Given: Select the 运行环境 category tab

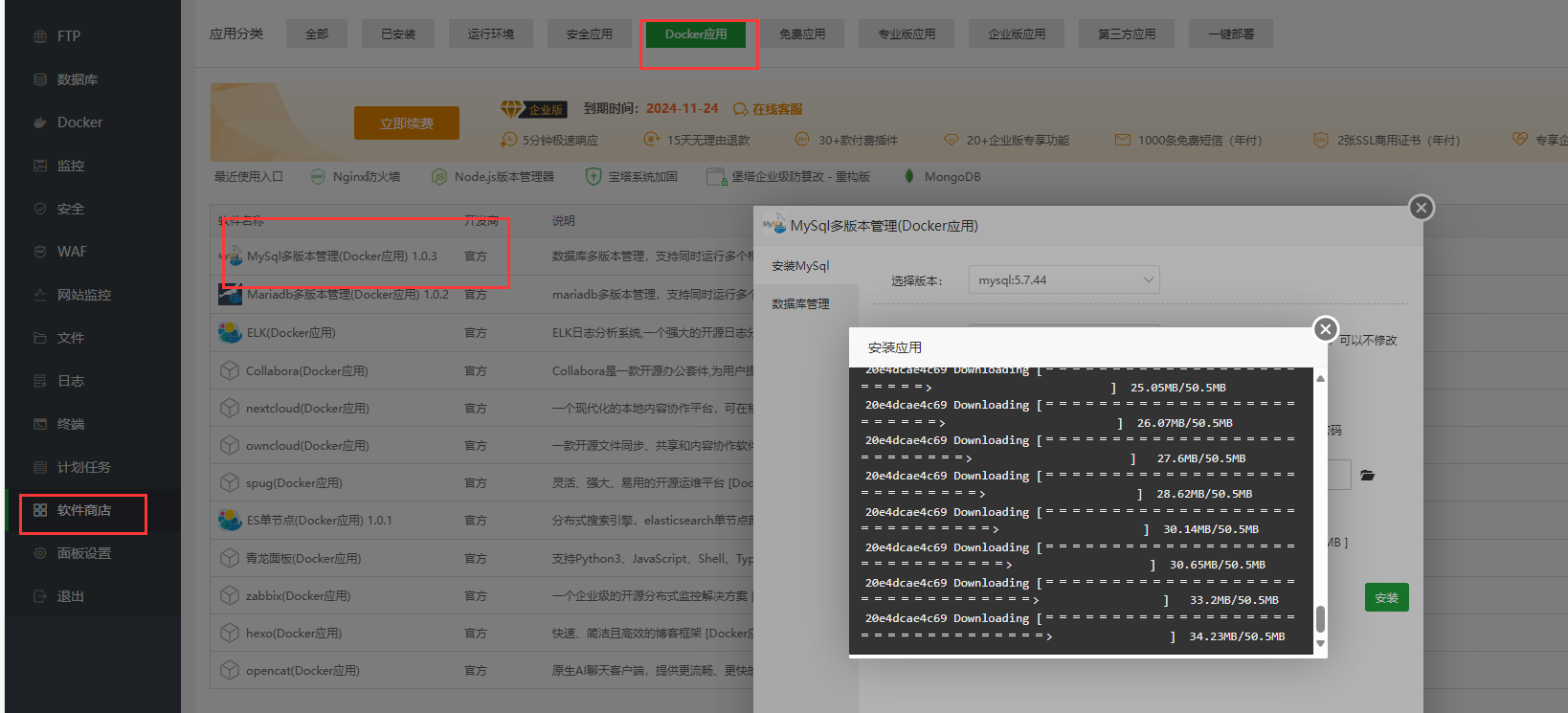Looking at the screenshot, I should tap(491, 33).
